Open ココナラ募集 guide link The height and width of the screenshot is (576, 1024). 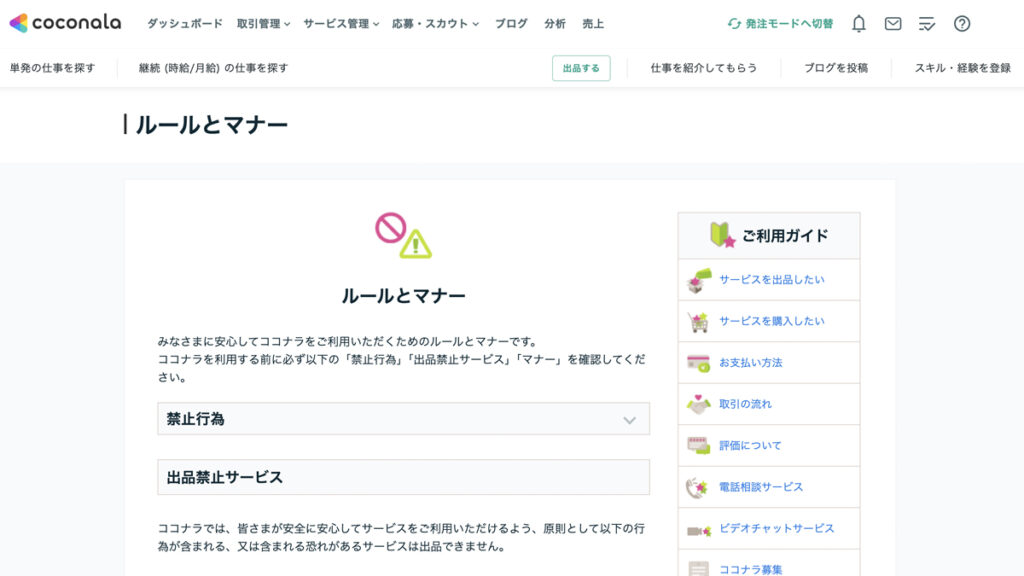point(750,569)
